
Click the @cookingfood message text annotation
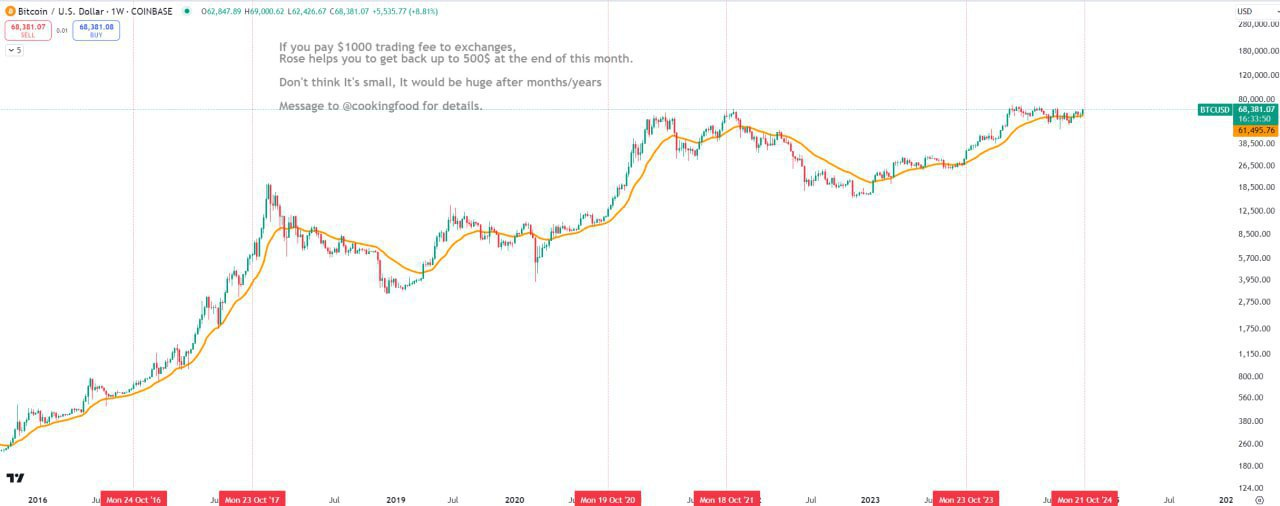click(381, 106)
